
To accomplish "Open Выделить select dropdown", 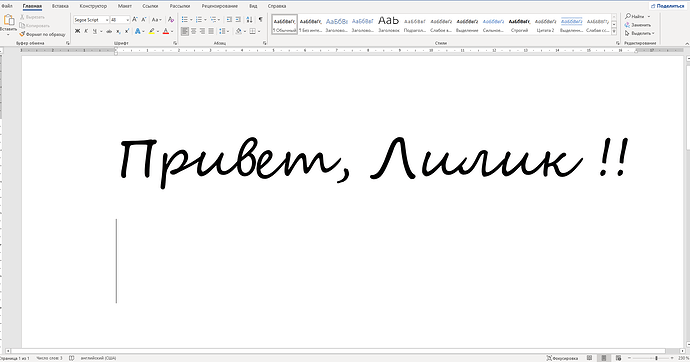I will tap(640, 33).
